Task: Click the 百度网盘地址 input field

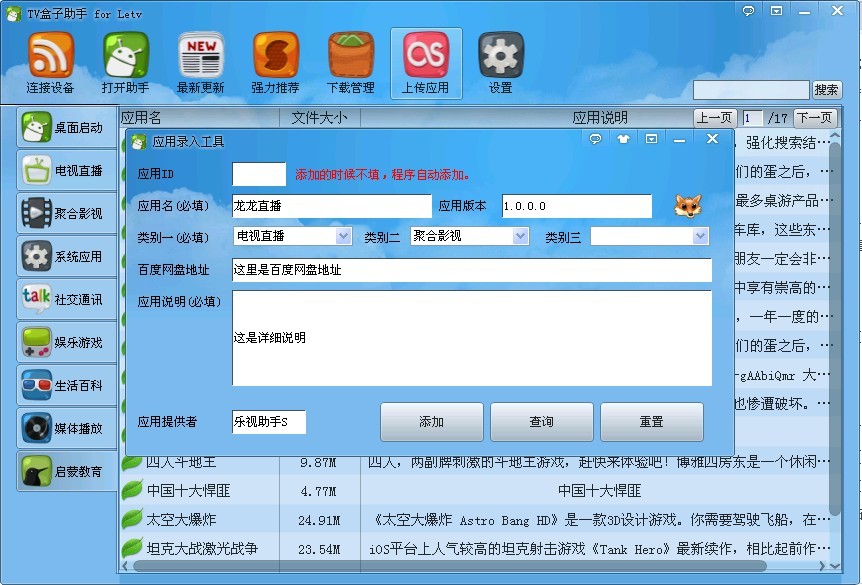Action: 472,269
